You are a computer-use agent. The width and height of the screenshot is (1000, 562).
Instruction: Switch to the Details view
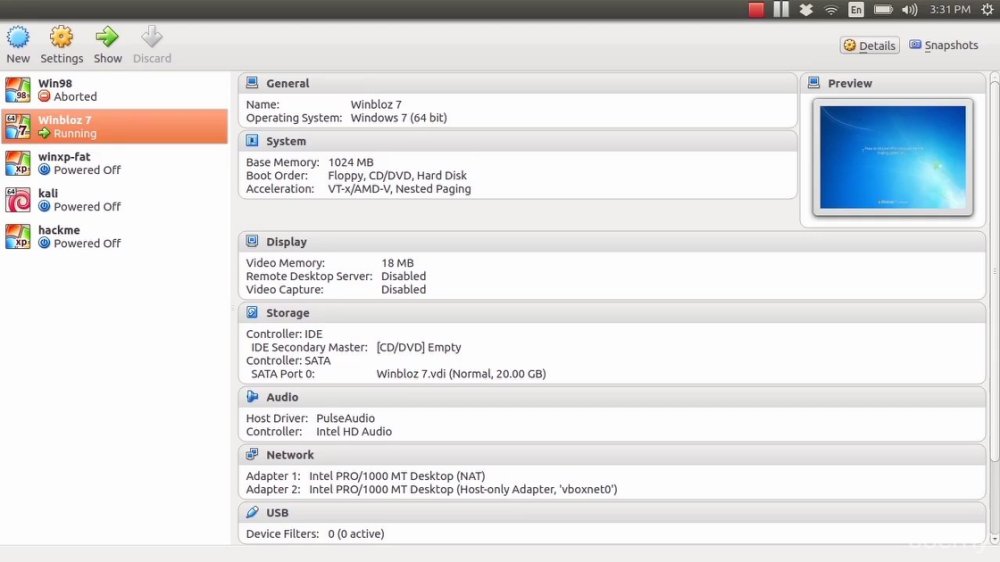click(x=869, y=45)
